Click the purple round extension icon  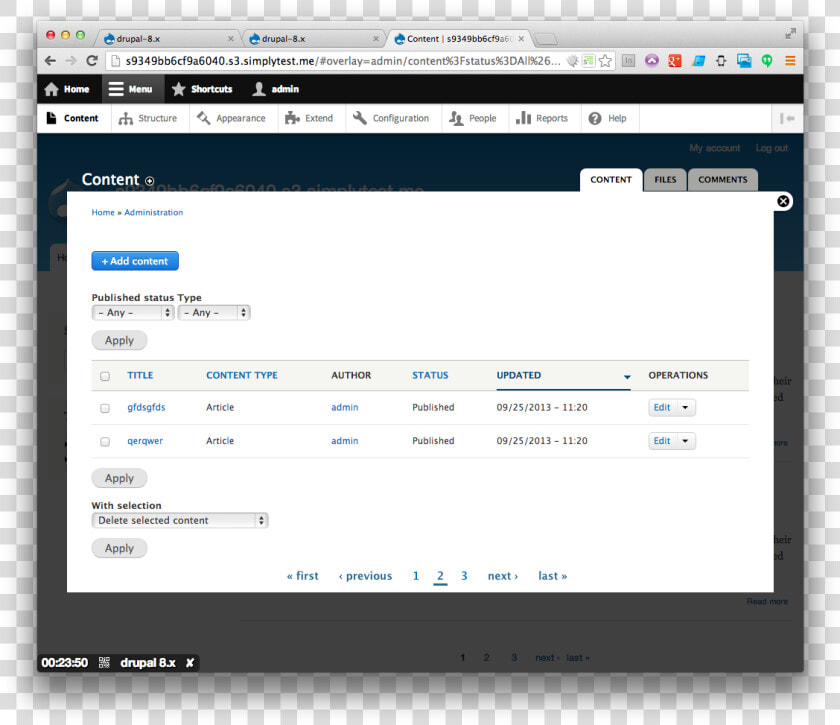[x=651, y=61]
